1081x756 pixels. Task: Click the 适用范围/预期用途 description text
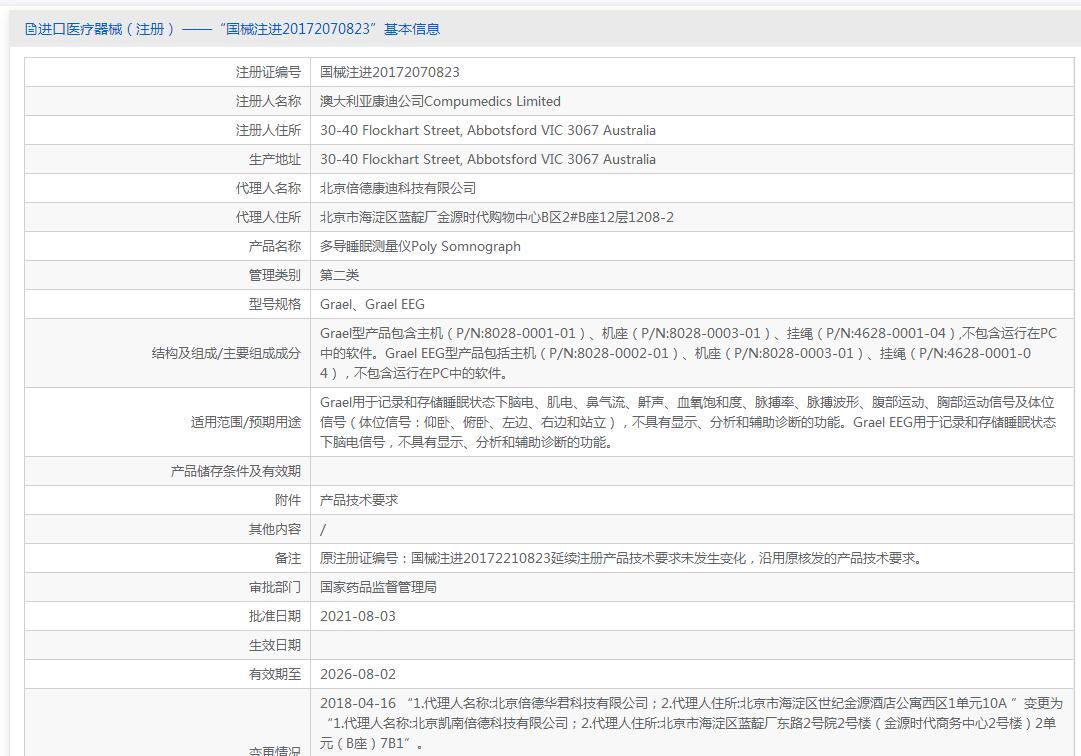(x=688, y=422)
